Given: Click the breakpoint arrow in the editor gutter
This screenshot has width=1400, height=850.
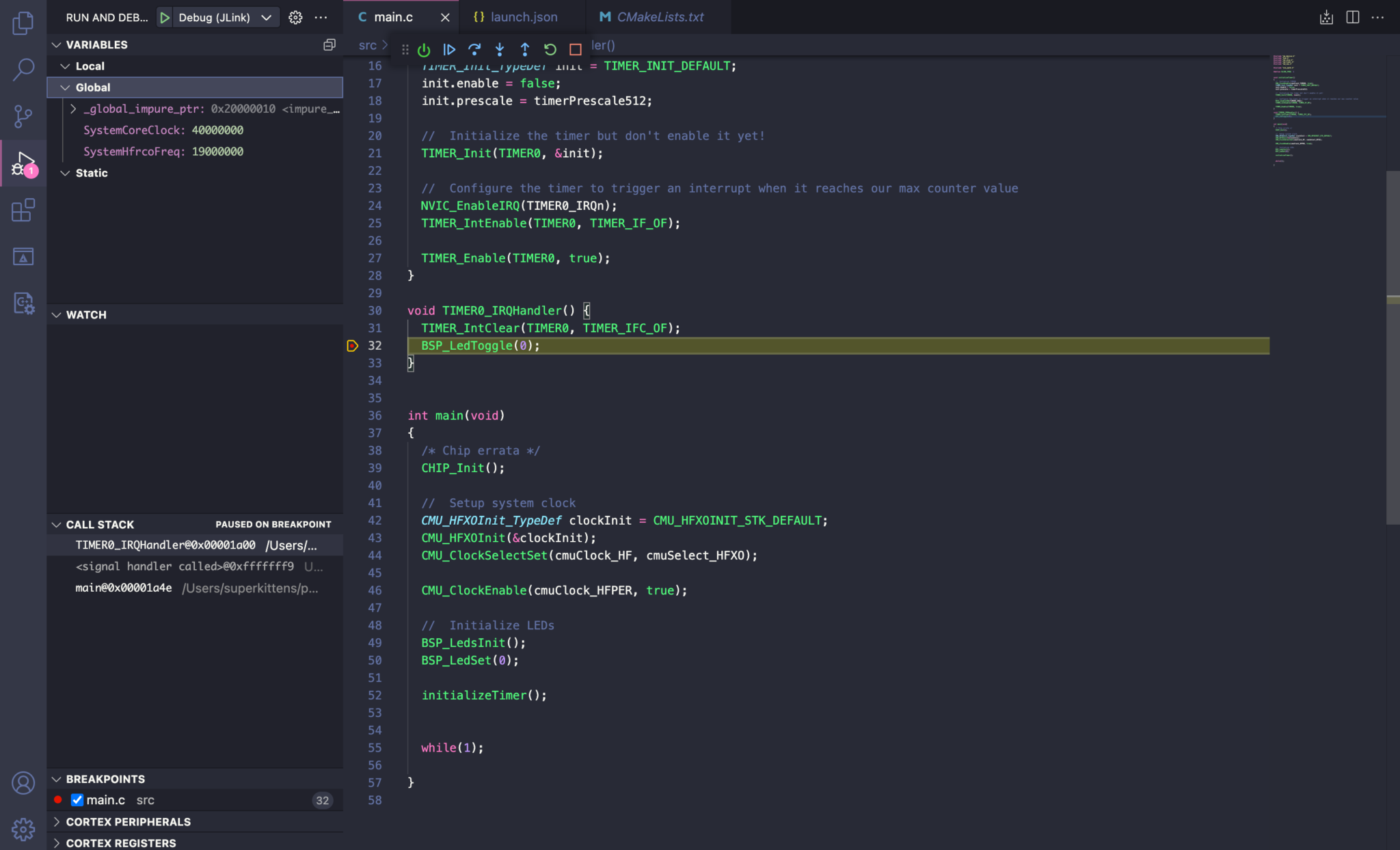Looking at the screenshot, I should click(353, 346).
